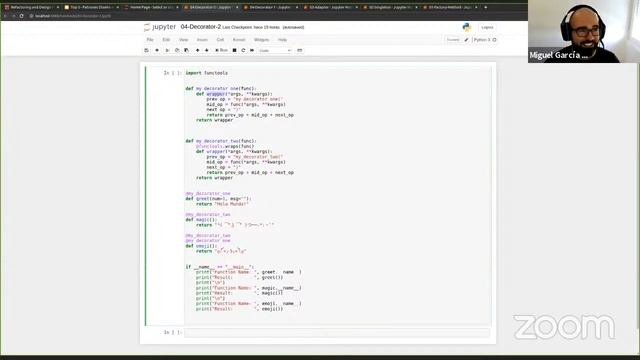Open the cell type Code dropdown
The image size is (640, 360).
point(275,51)
